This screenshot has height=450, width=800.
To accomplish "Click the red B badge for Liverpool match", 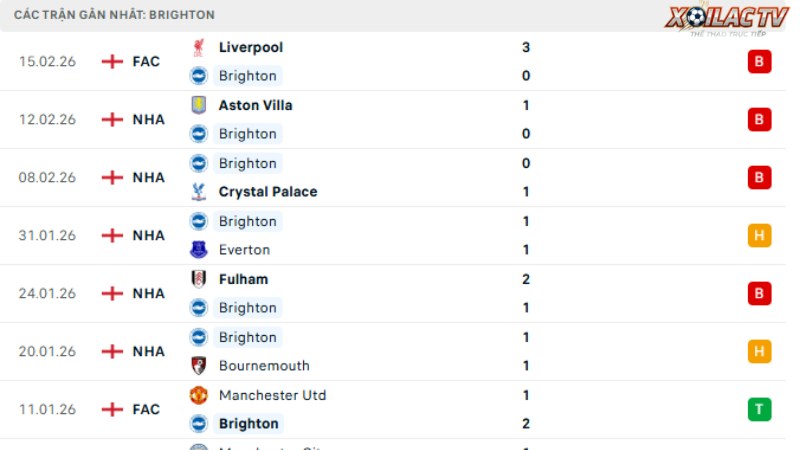I will click(x=759, y=61).
